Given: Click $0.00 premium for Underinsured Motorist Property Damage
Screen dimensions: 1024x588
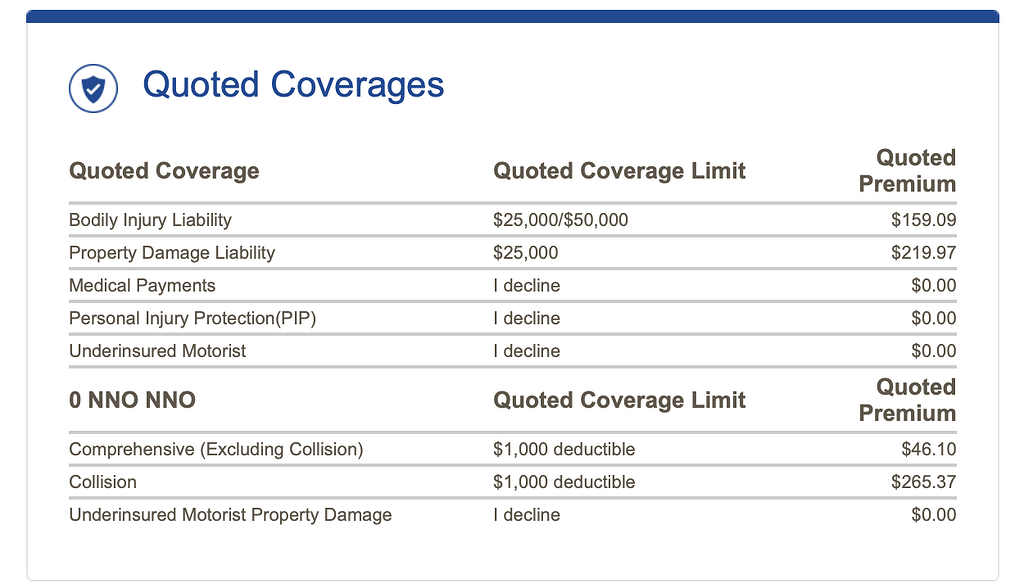Looking at the screenshot, I should [x=933, y=515].
